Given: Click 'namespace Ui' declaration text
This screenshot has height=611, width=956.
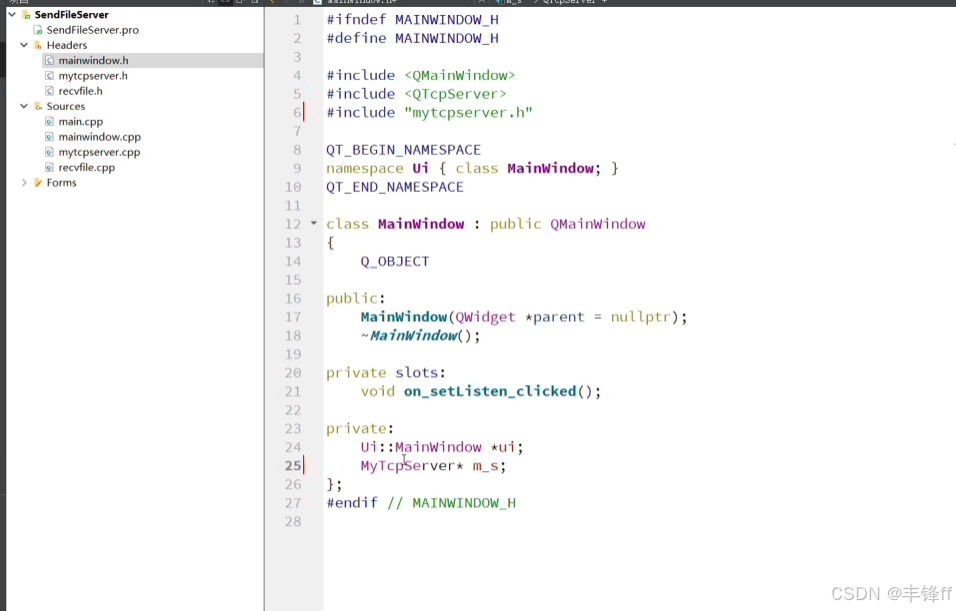Looking at the screenshot, I should point(377,168).
